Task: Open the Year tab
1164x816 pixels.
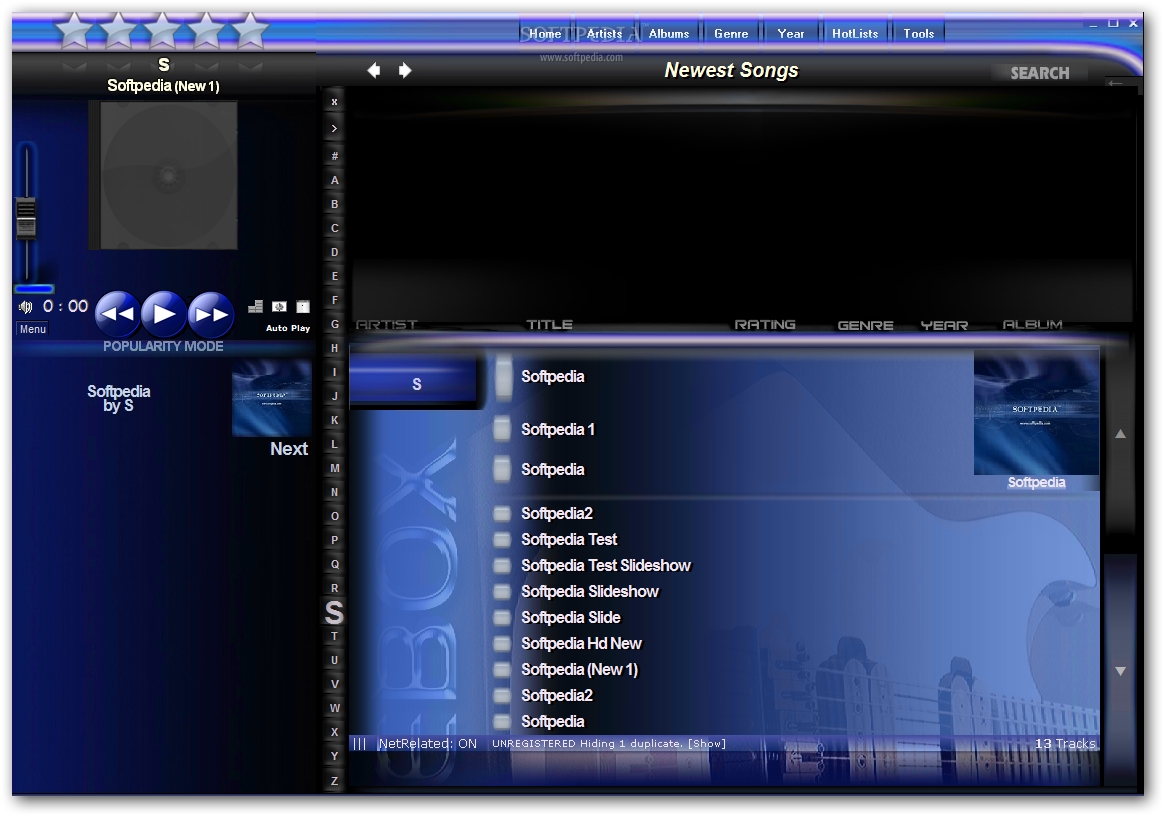Action: (x=791, y=33)
